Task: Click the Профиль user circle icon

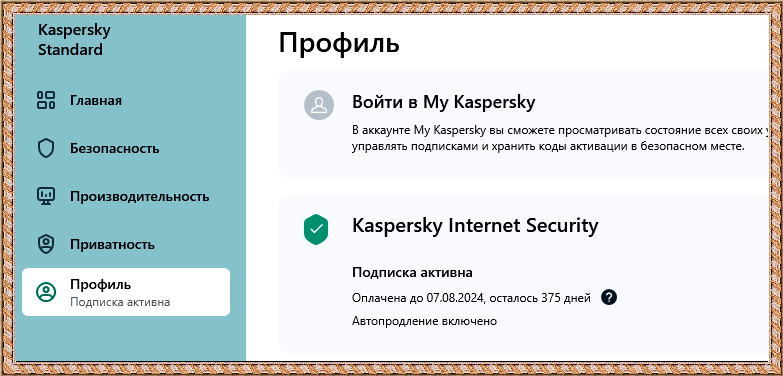Action: click(x=46, y=292)
